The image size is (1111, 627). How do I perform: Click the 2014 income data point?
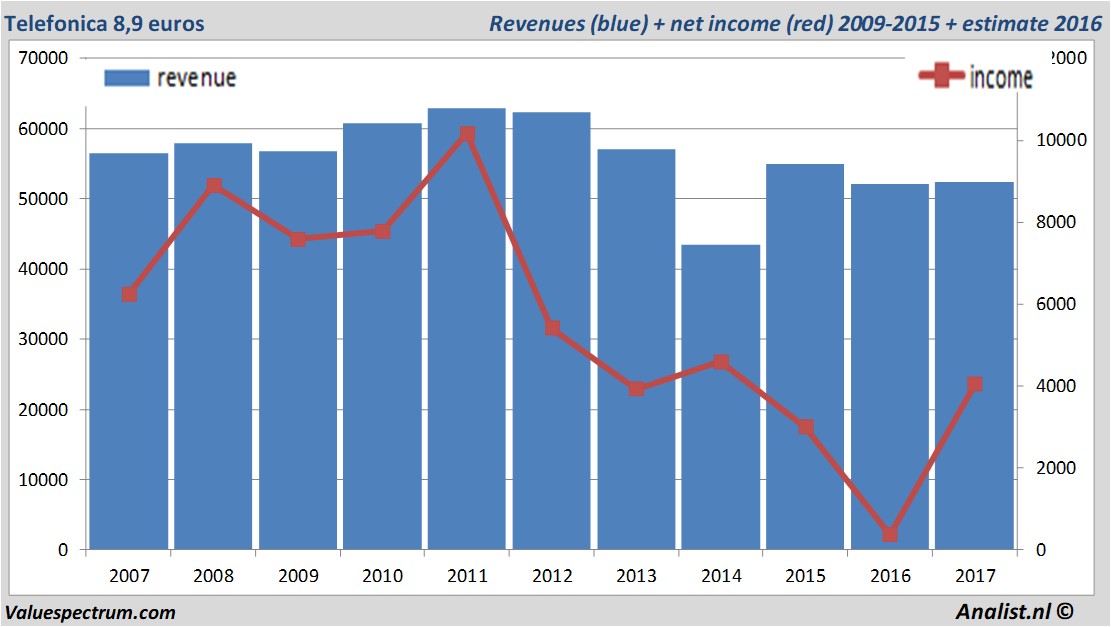721,362
